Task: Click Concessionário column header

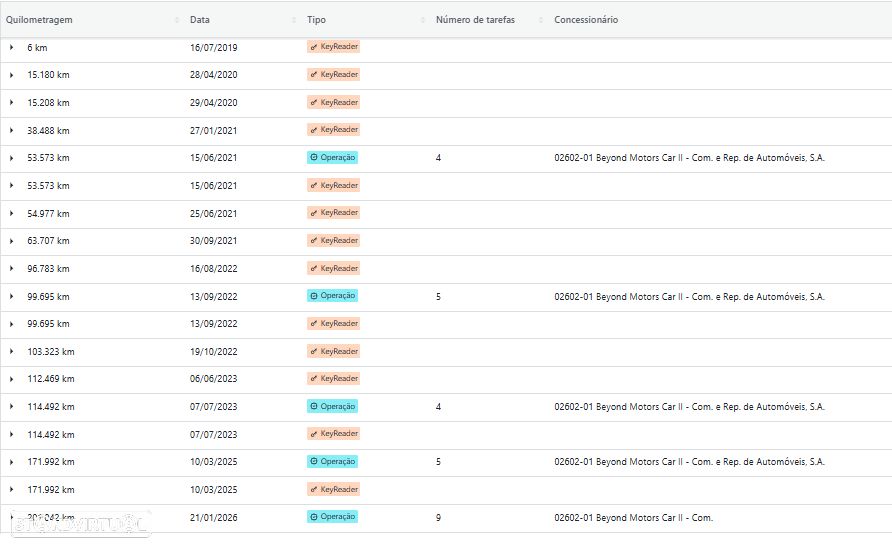Action: click(x=586, y=20)
